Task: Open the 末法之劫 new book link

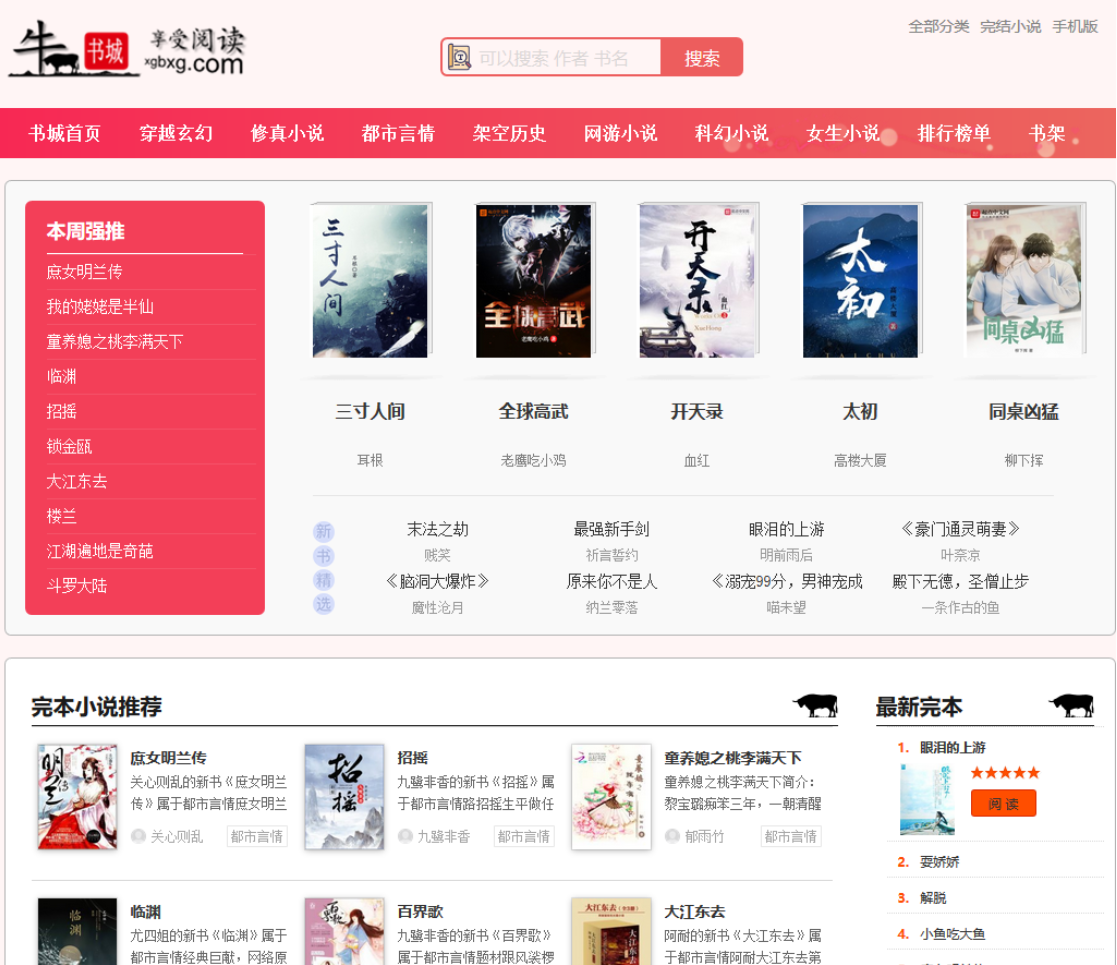Action: click(x=437, y=529)
